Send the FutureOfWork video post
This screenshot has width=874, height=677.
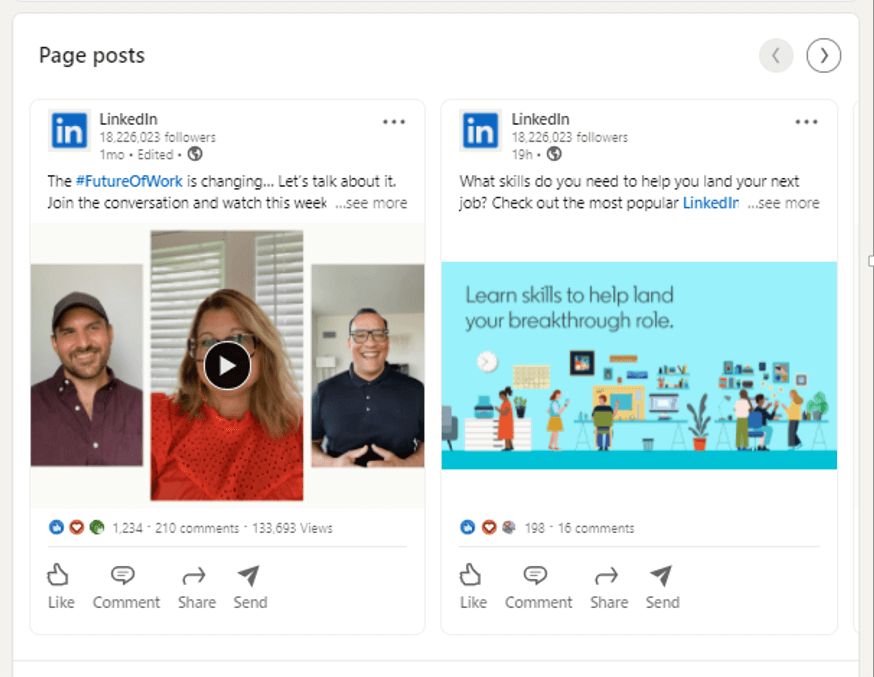[x=250, y=587]
